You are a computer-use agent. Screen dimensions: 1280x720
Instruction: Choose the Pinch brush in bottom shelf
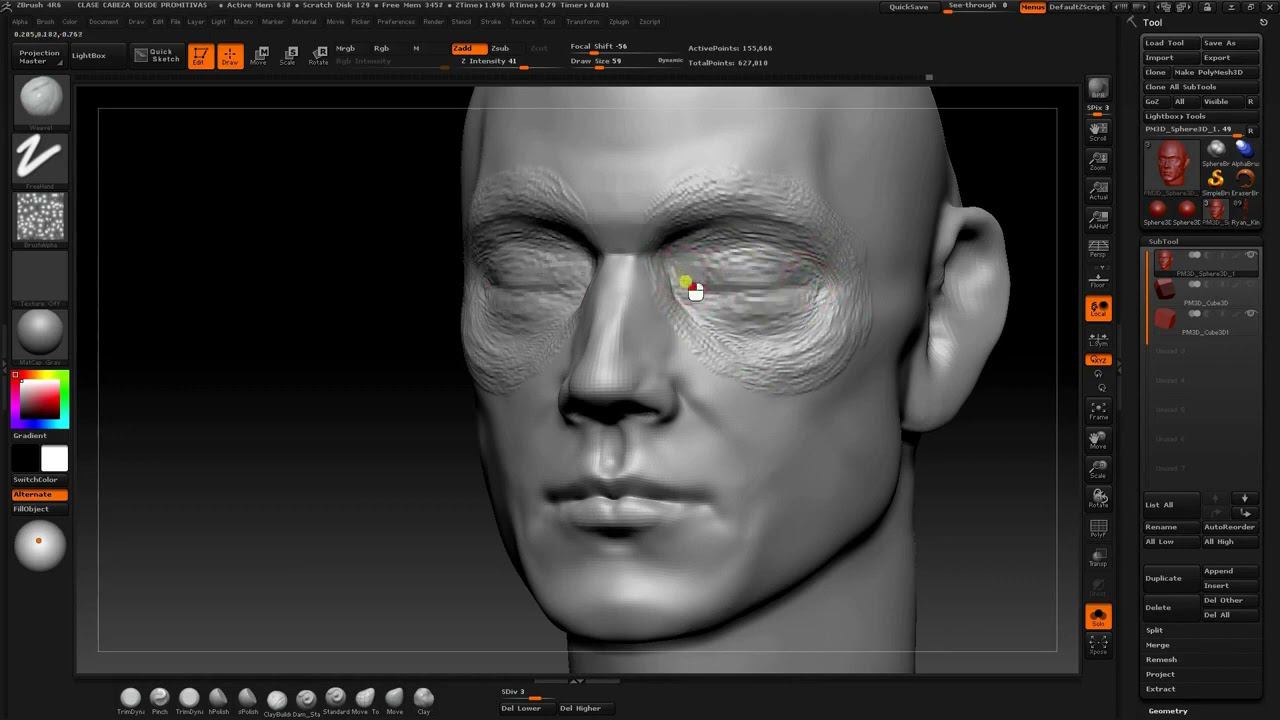160,699
